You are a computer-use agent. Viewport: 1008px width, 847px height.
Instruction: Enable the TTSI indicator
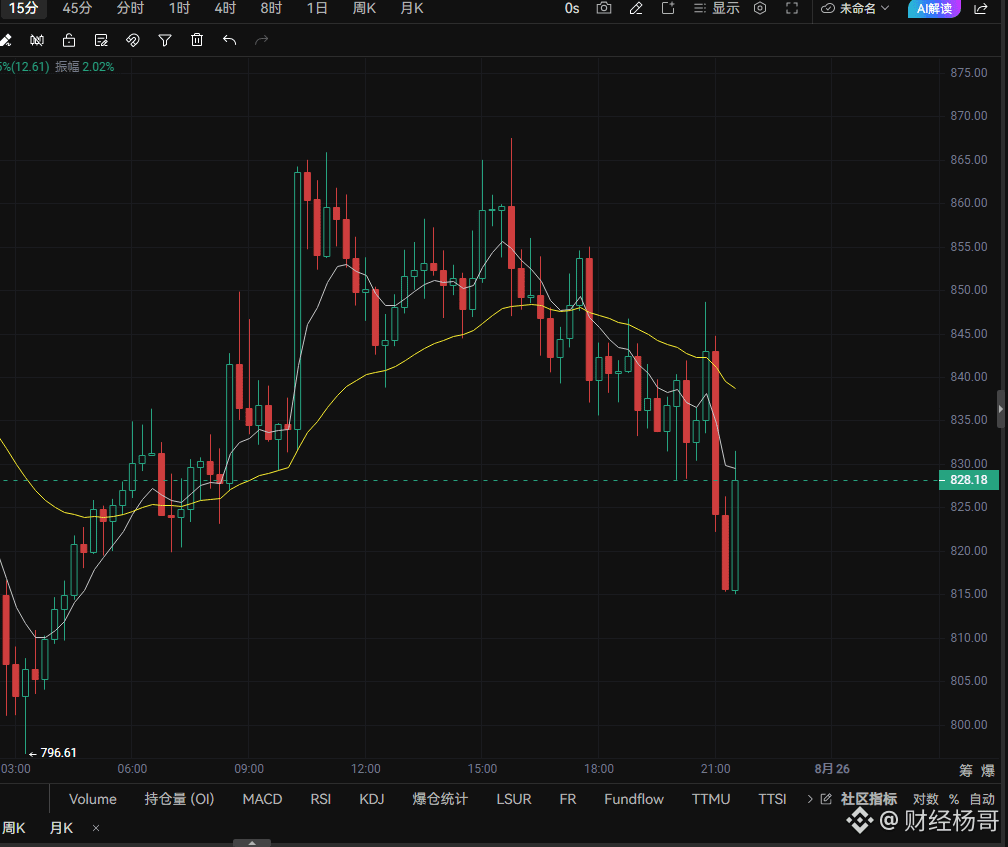pos(772,799)
